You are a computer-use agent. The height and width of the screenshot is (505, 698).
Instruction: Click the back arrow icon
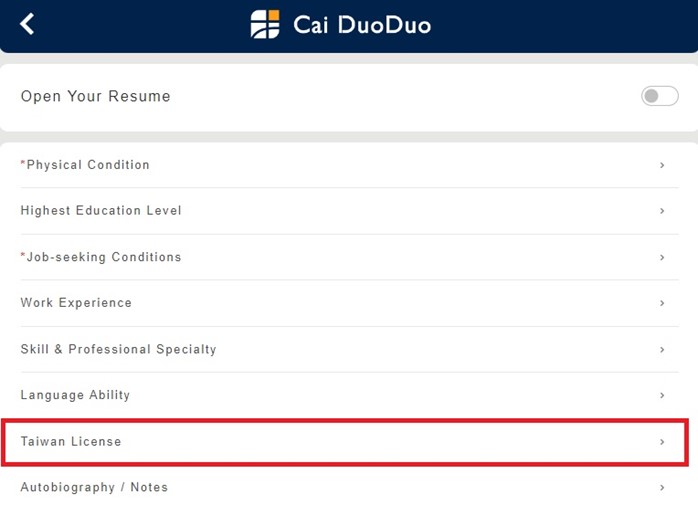[x=27, y=24]
